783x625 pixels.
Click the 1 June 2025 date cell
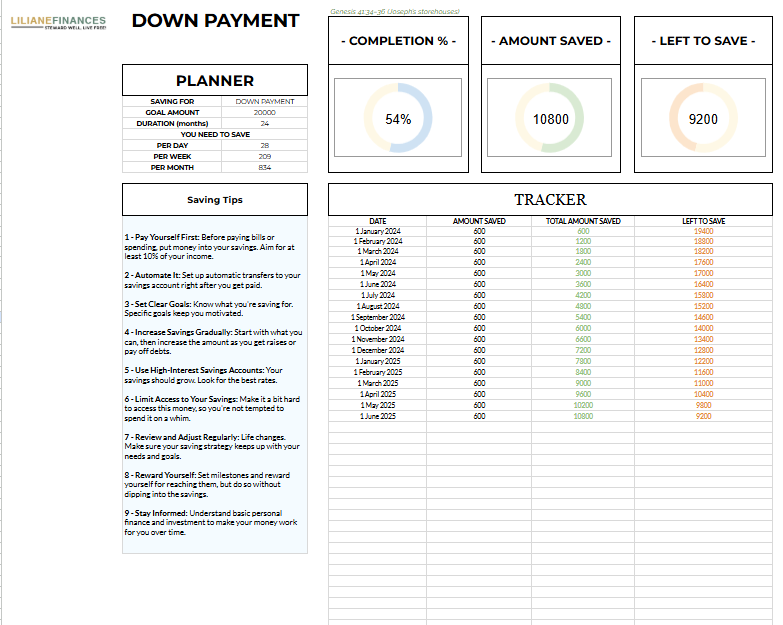(x=377, y=416)
